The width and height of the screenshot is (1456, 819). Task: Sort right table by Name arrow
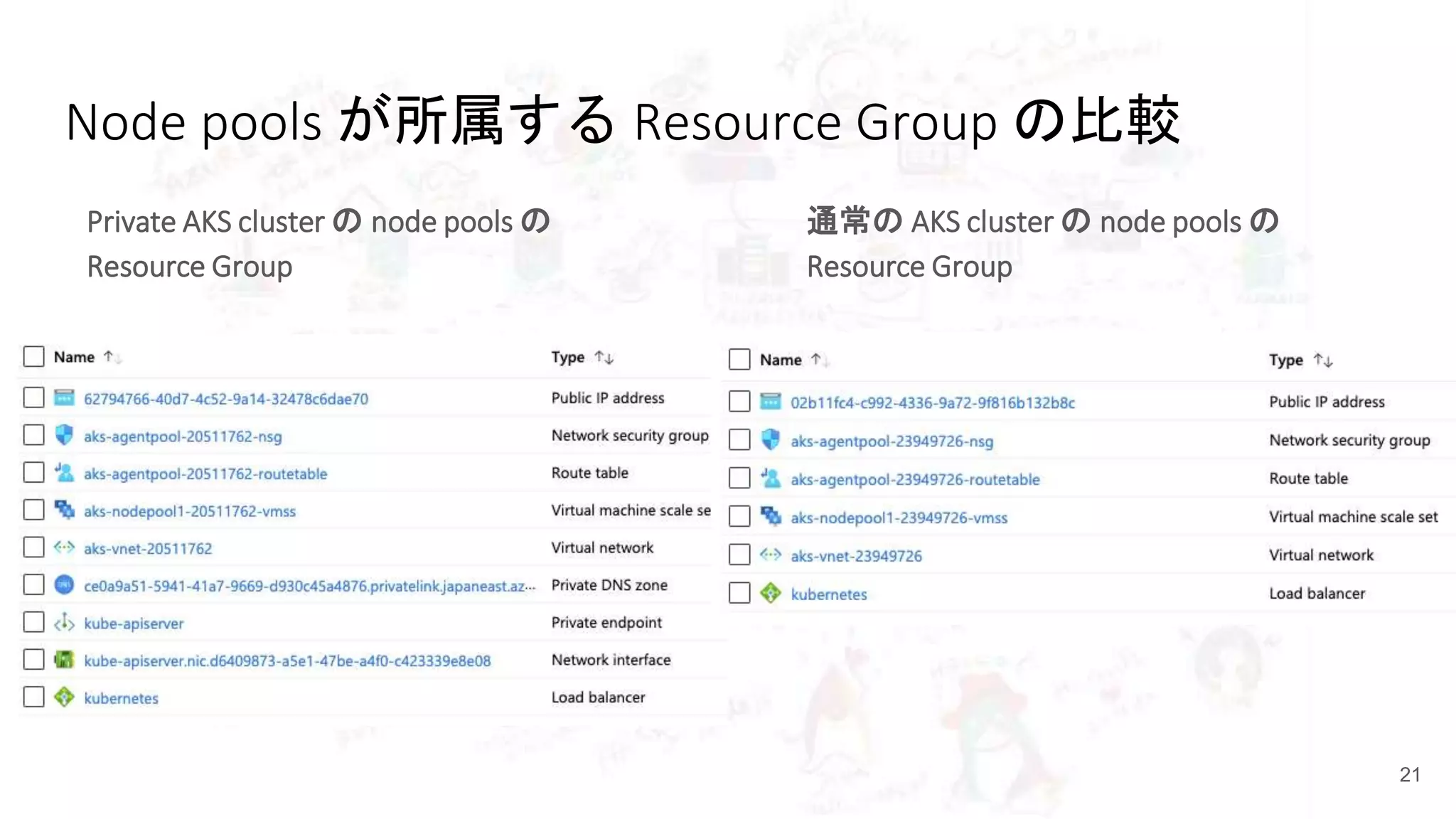click(x=819, y=360)
